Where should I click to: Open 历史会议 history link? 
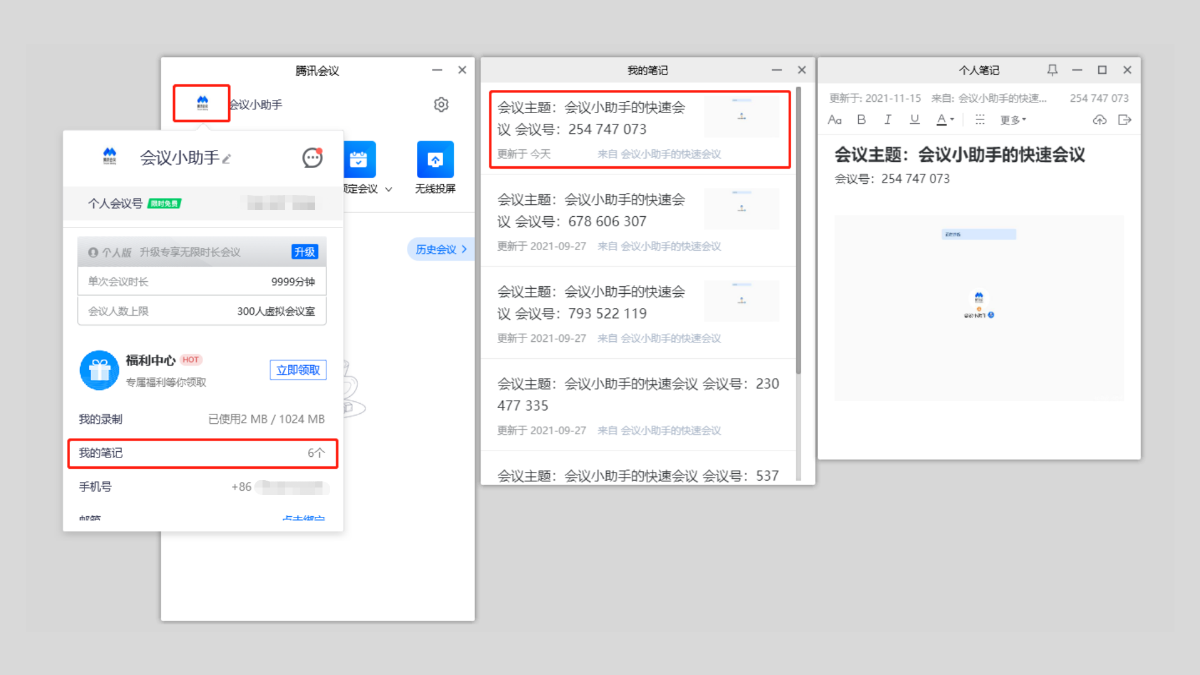click(439, 249)
